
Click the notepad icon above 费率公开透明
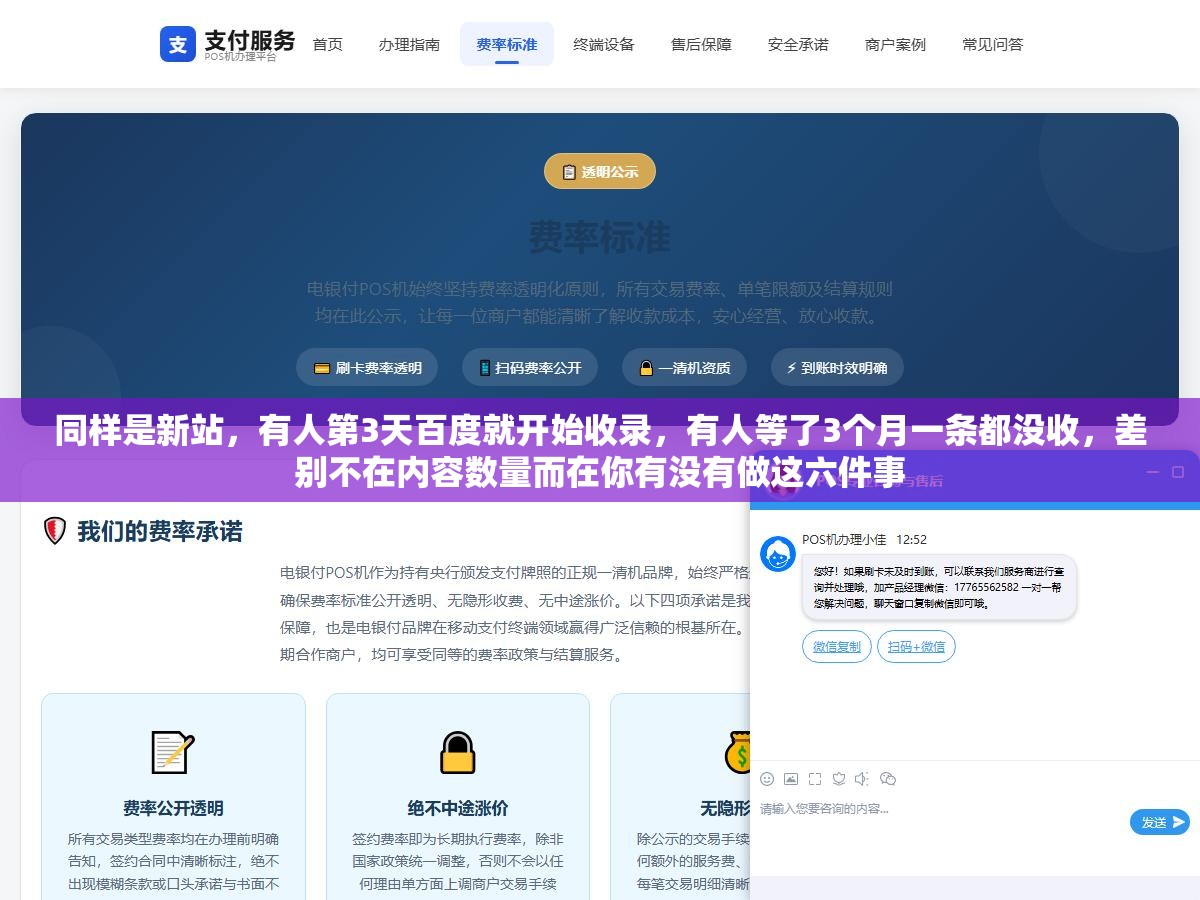pos(172,752)
